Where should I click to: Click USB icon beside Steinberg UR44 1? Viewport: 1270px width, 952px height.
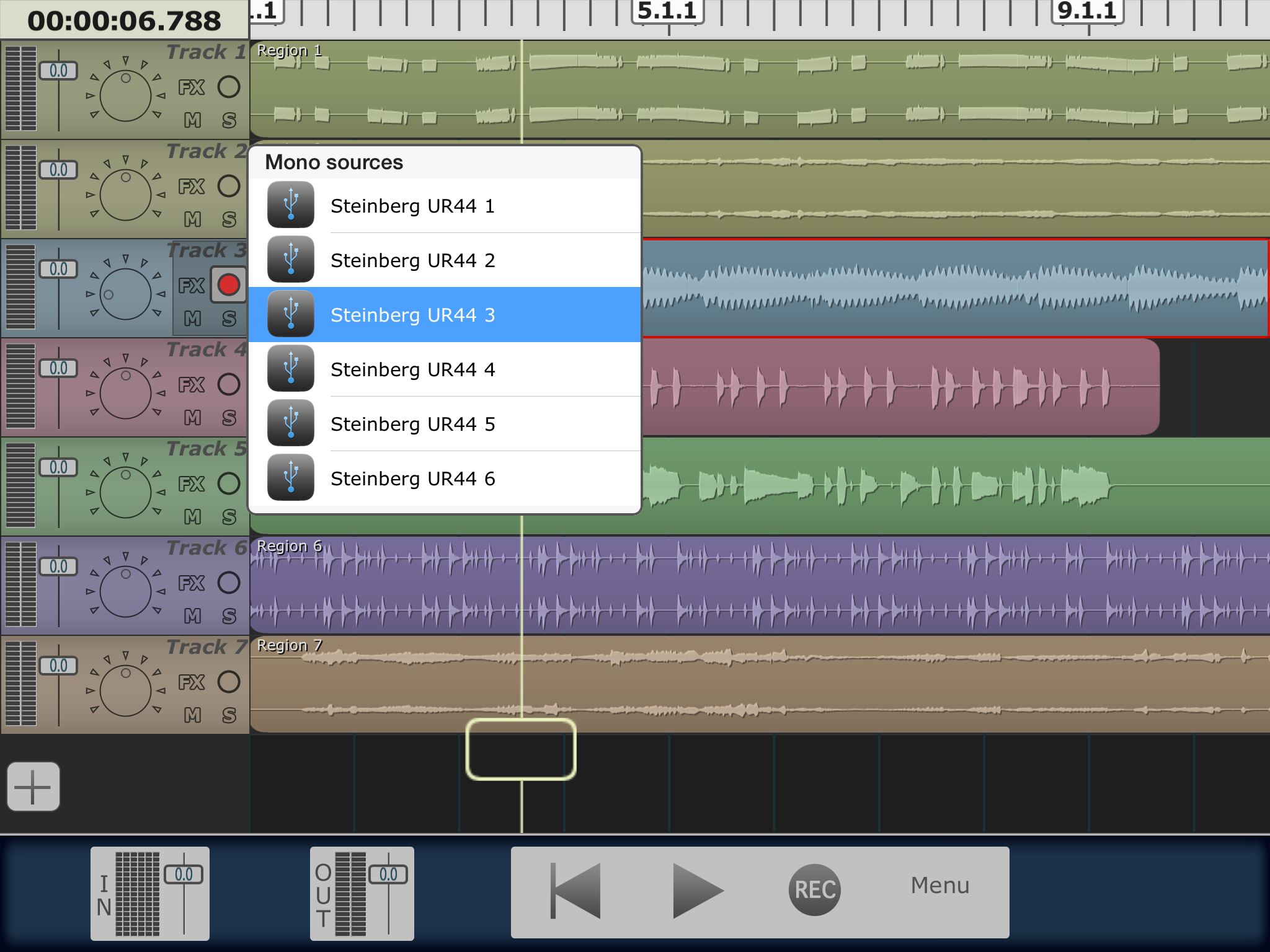tap(291, 205)
